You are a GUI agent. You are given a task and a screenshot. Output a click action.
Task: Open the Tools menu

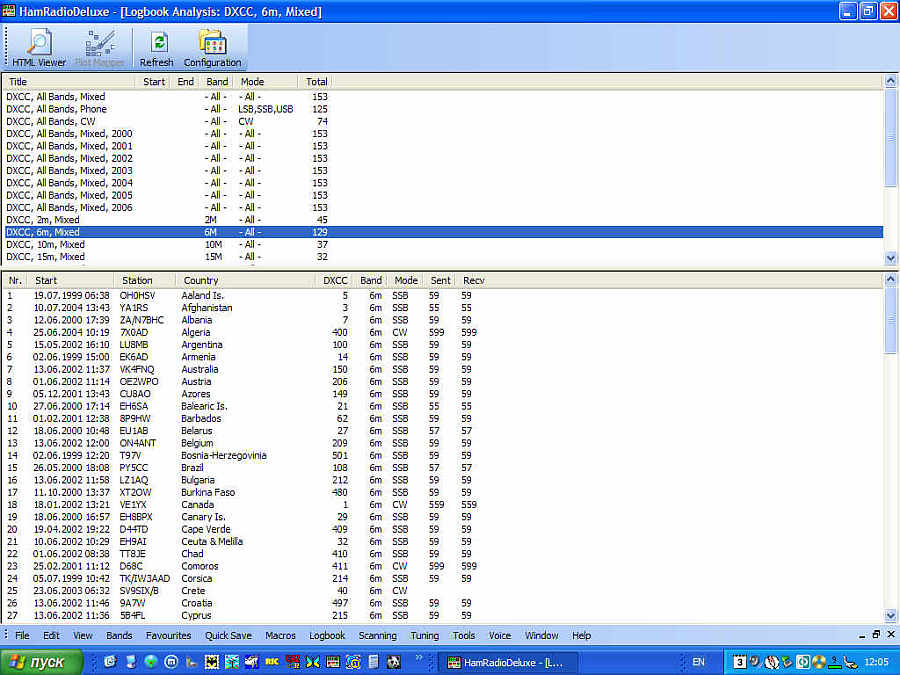coord(464,635)
